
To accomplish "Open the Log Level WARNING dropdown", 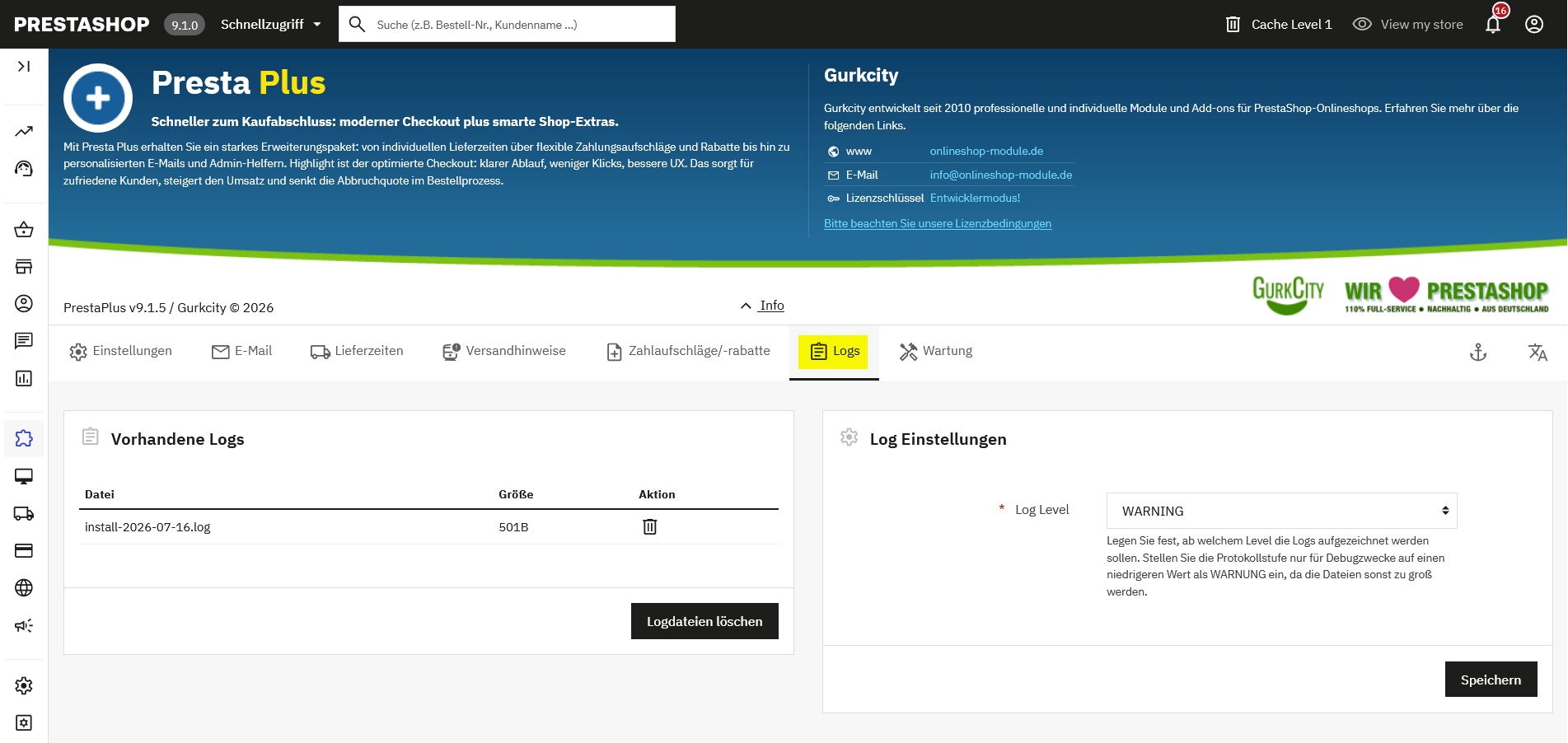I will 1281,511.
